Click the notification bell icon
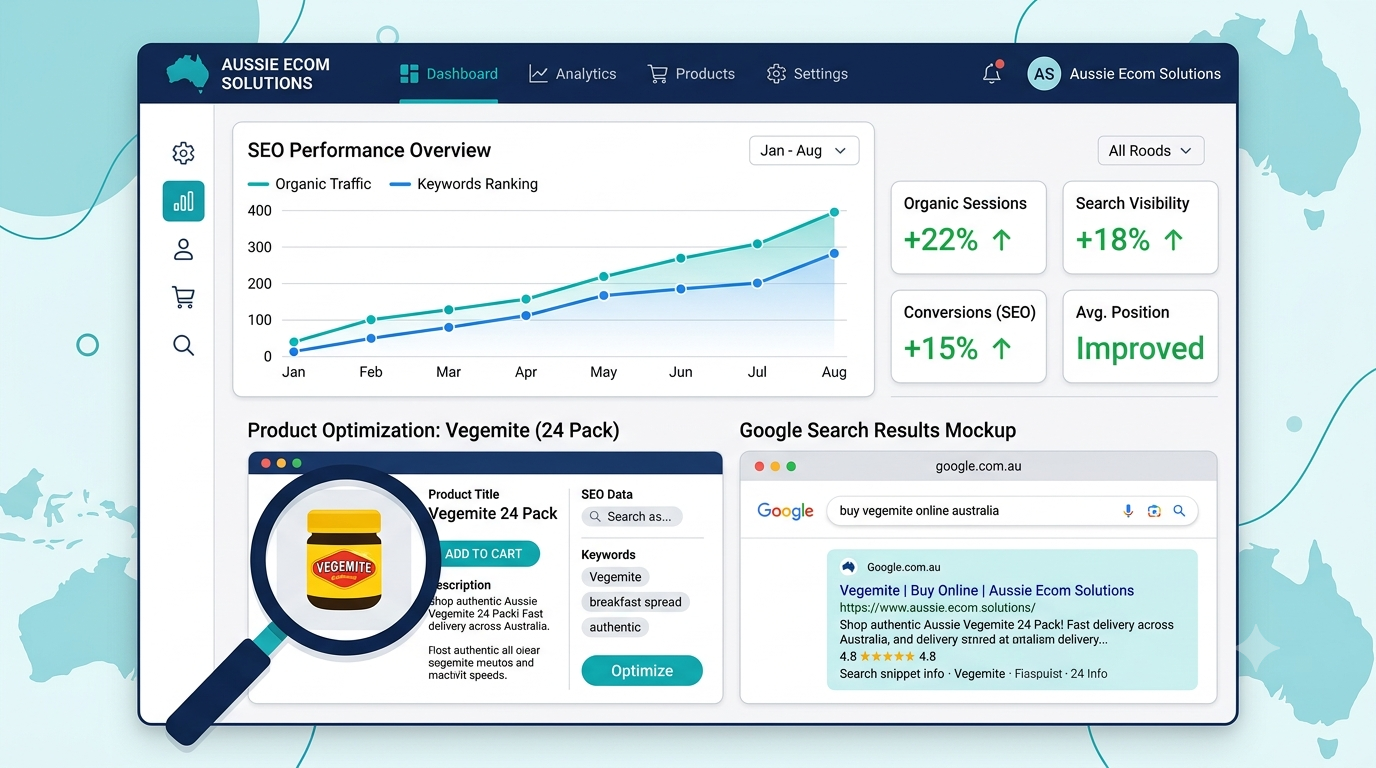 992,73
